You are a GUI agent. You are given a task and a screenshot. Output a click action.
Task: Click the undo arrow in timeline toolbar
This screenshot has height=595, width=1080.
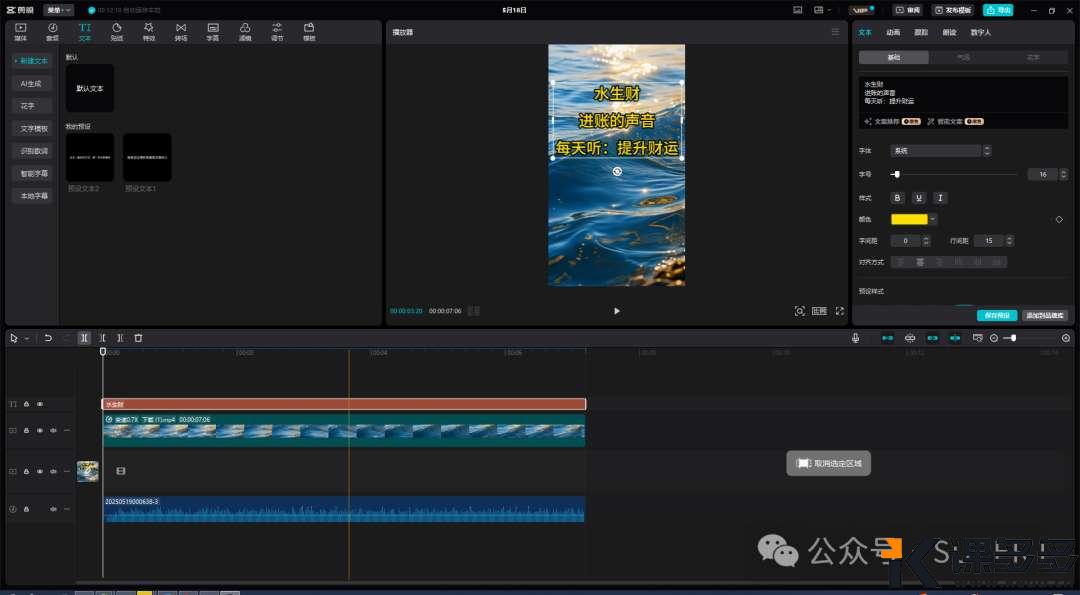[48, 338]
